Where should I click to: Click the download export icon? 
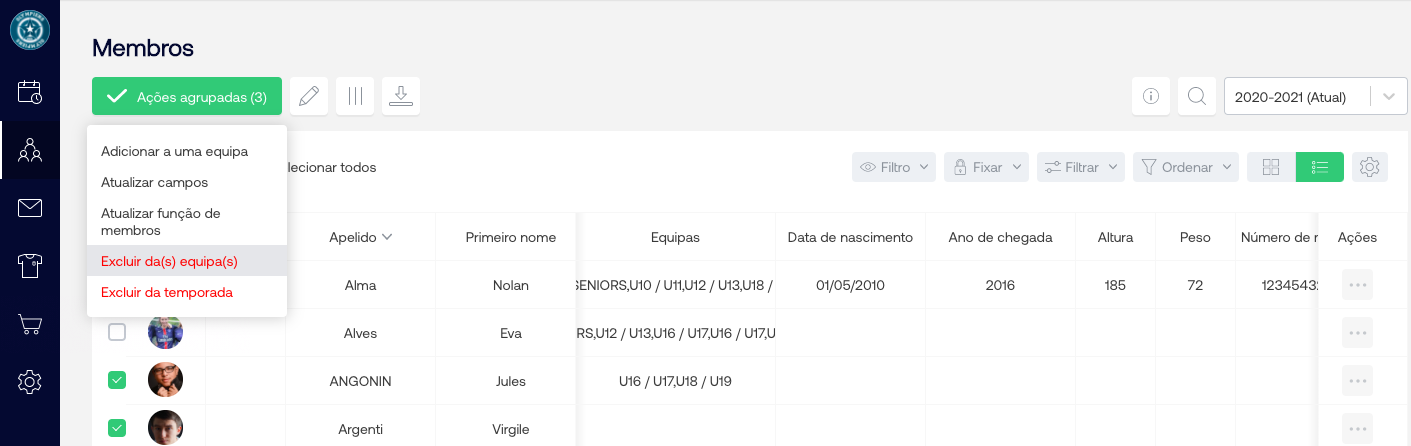(x=401, y=96)
